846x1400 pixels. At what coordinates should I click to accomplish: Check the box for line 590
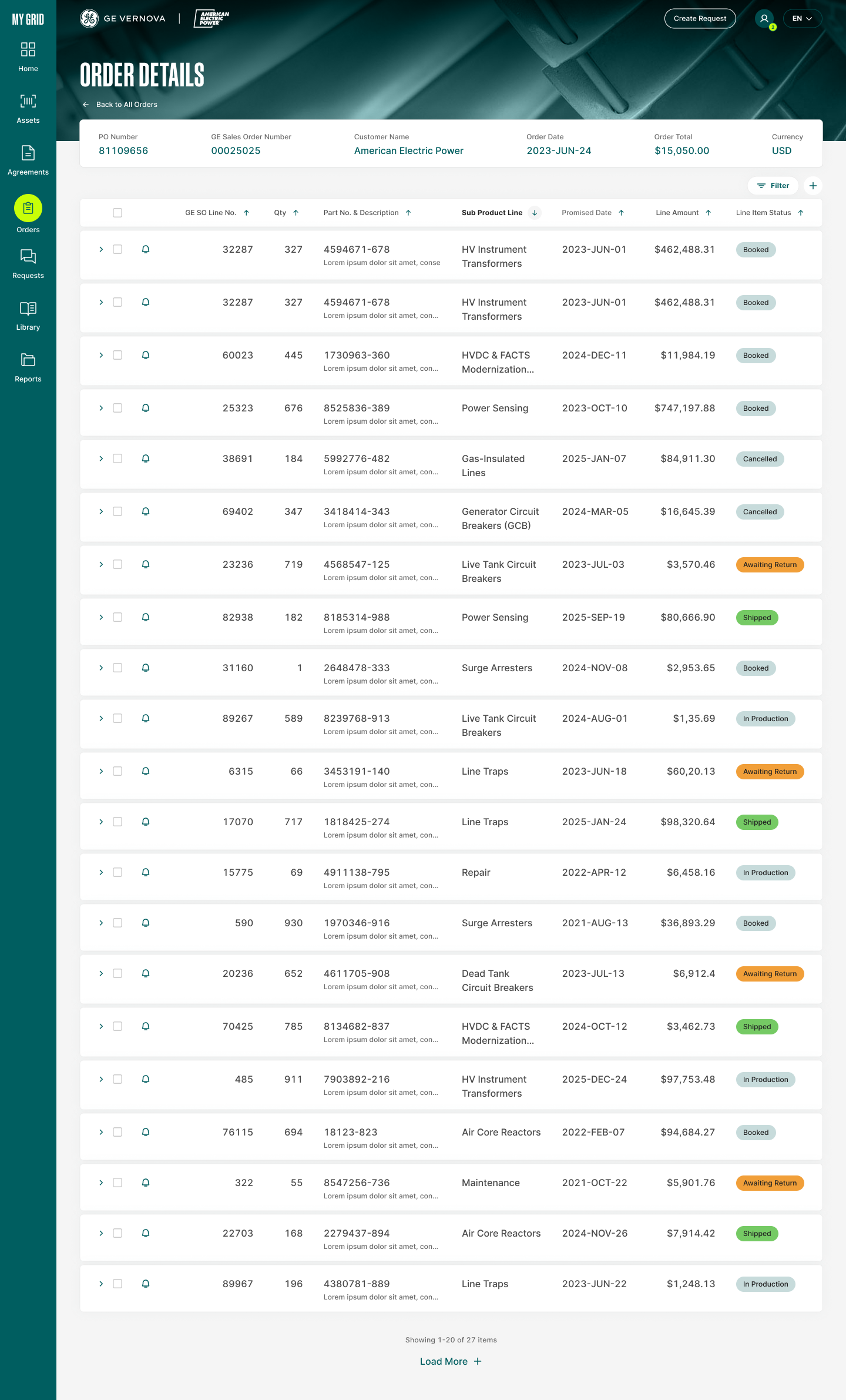pyautogui.click(x=117, y=923)
